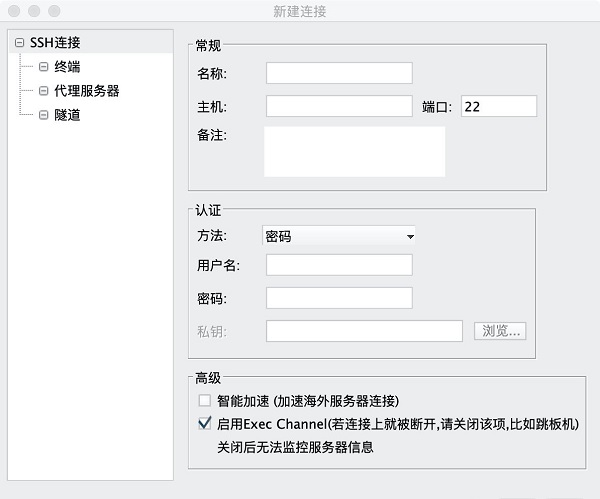Select the SSH连接 root item
Image resolution: width=600 pixels, height=499 pixels.
(x=55, y=42)
